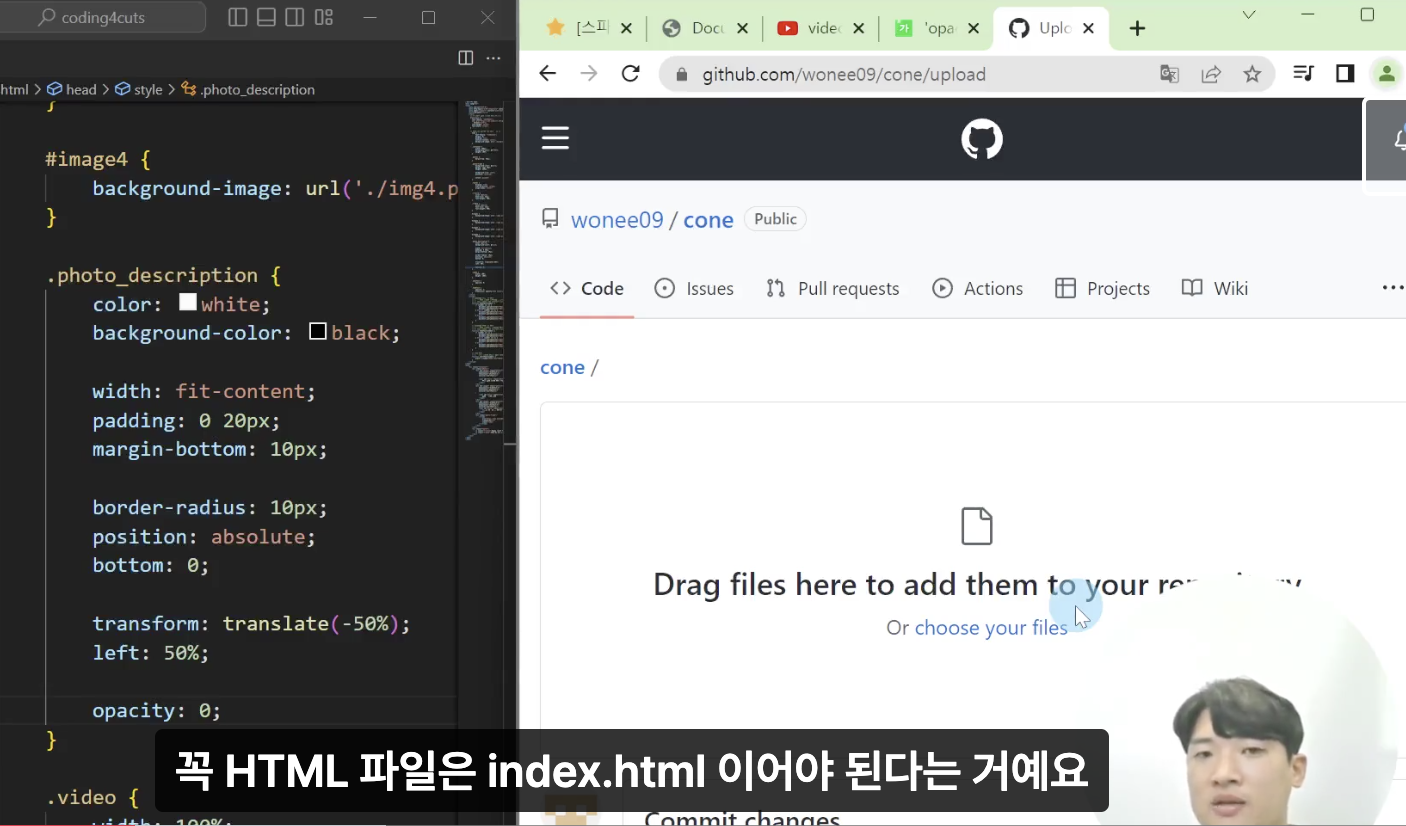1406x826 pixels.
Task: Open a new Chrome tab
Action: pyautogui.click(x=1137, y=28)
